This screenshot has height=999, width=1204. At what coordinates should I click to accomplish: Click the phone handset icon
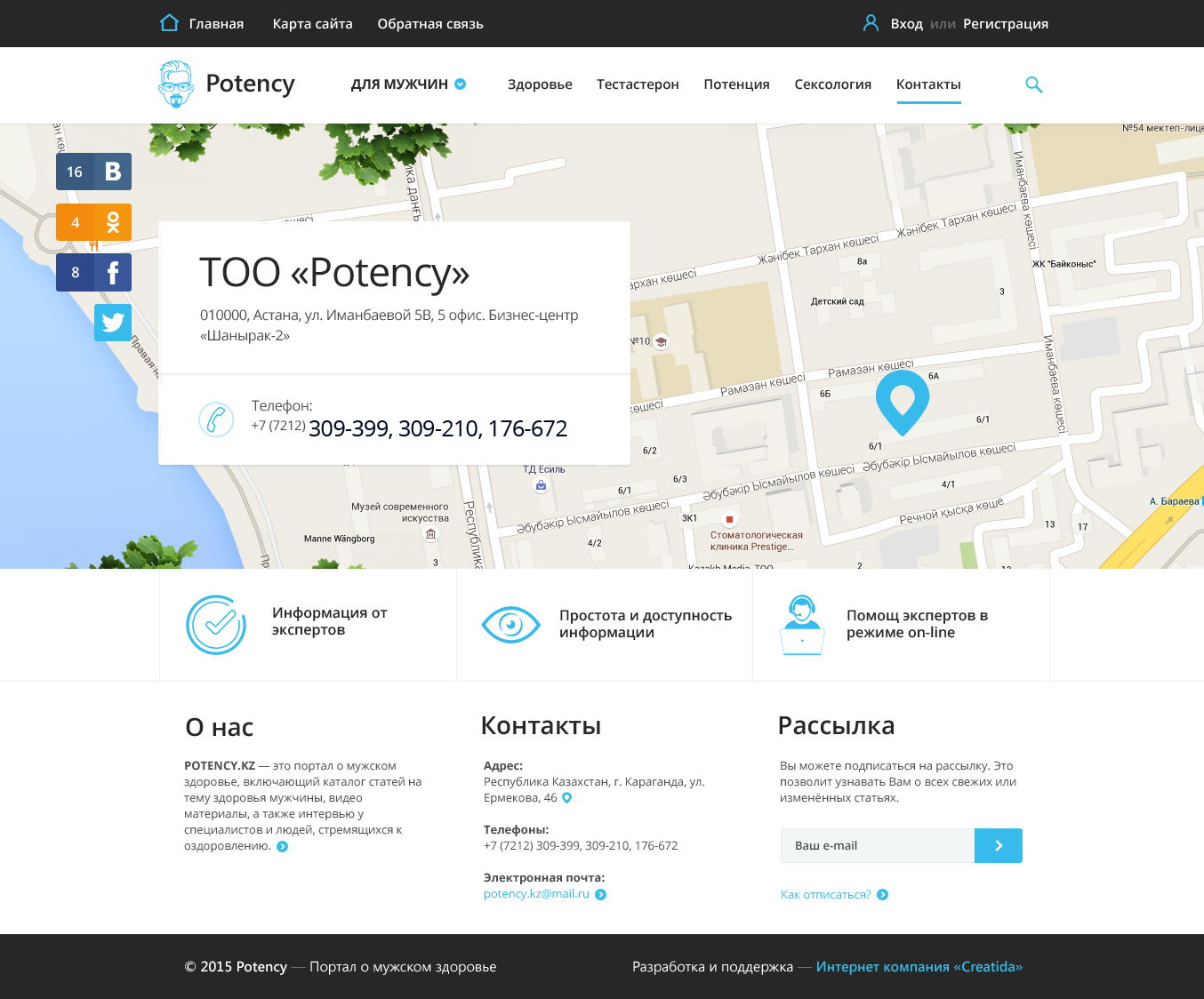click(216, 420)
